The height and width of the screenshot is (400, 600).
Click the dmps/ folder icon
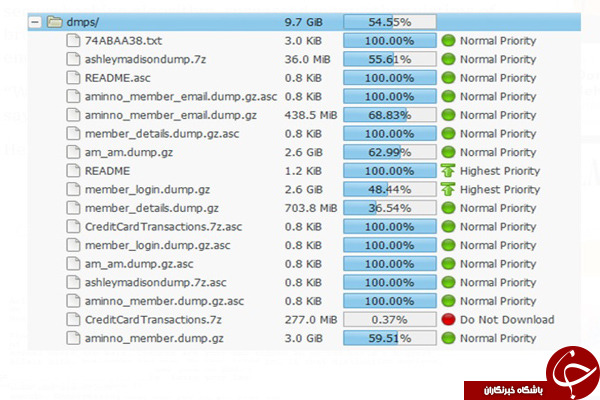pos(54,22)
